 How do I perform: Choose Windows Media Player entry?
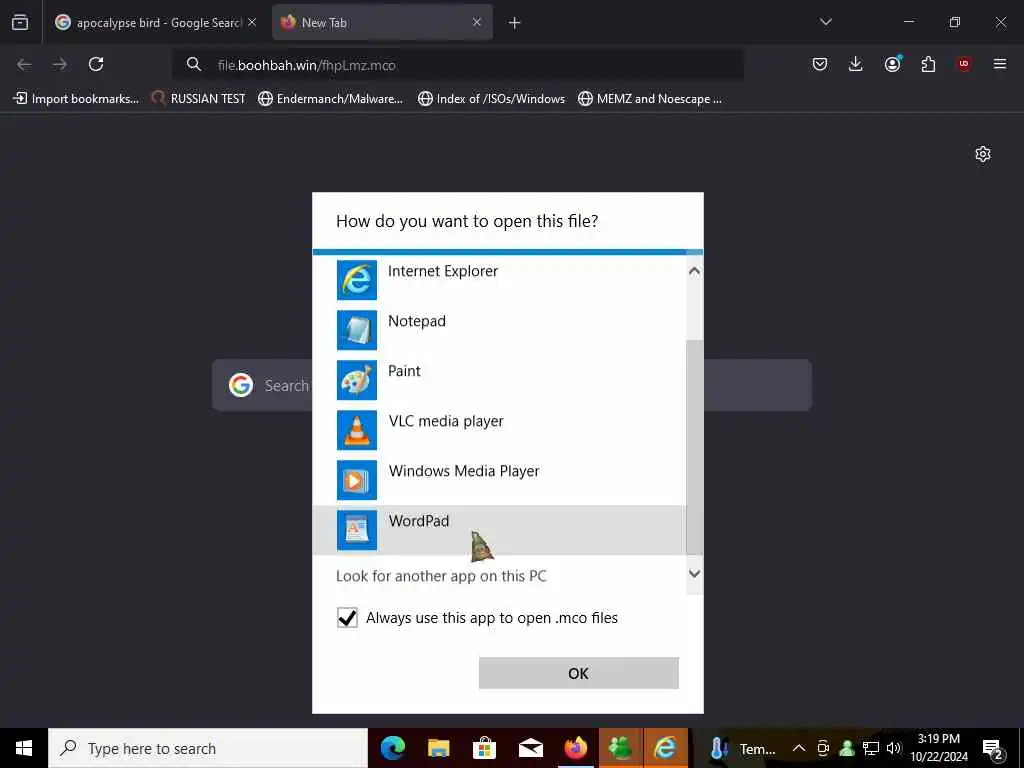[x=499, y=479]
